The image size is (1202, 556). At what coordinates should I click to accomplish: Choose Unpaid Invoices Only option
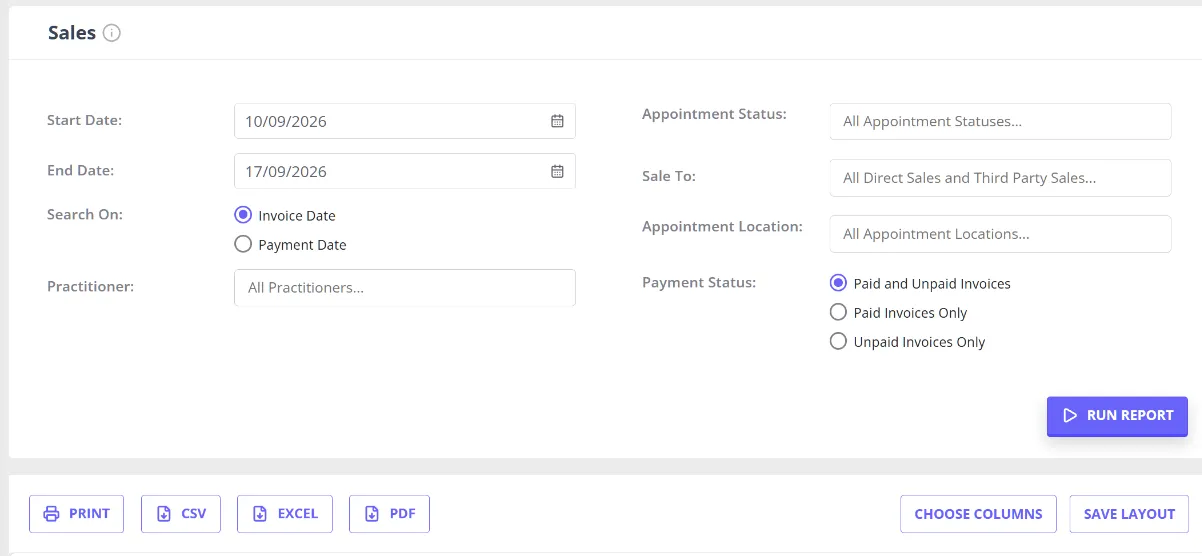click(x=838, y=341)
